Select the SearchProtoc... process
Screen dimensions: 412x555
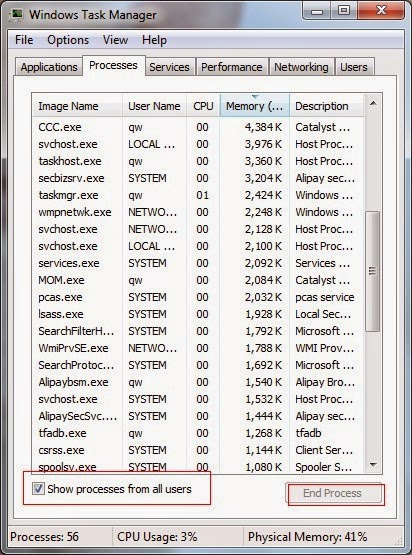click(198, 365)
